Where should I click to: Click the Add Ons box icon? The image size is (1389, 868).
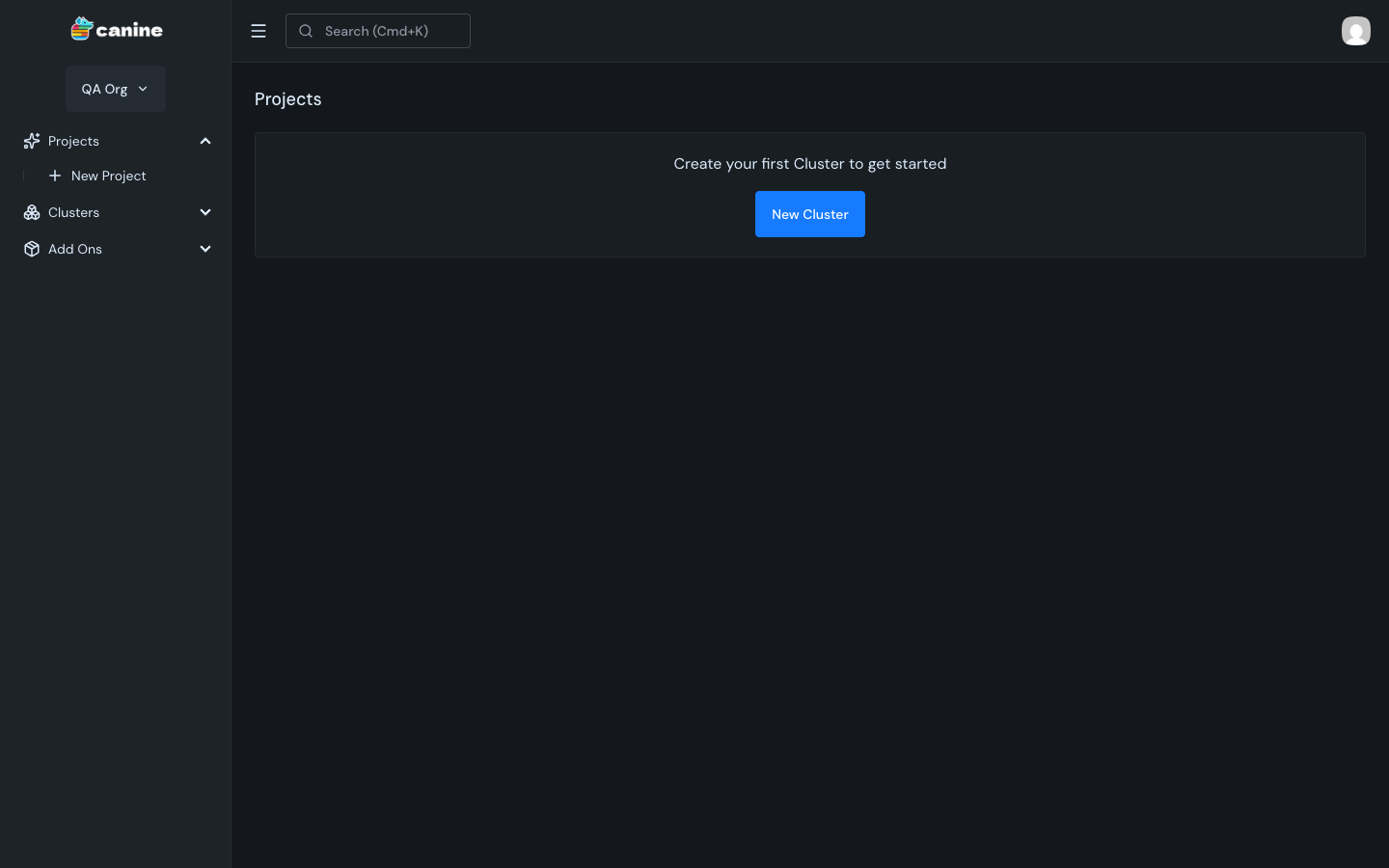click(x=32, y=249)
